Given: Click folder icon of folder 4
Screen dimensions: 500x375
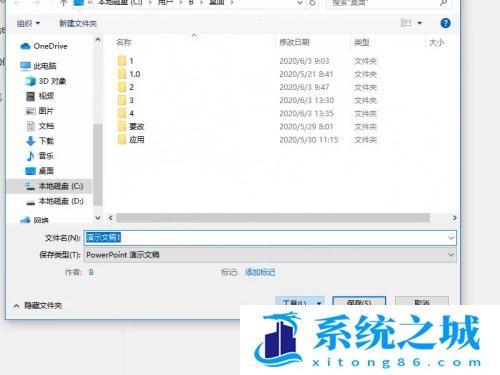Looking at the screenshot, I should pos(122,113).
